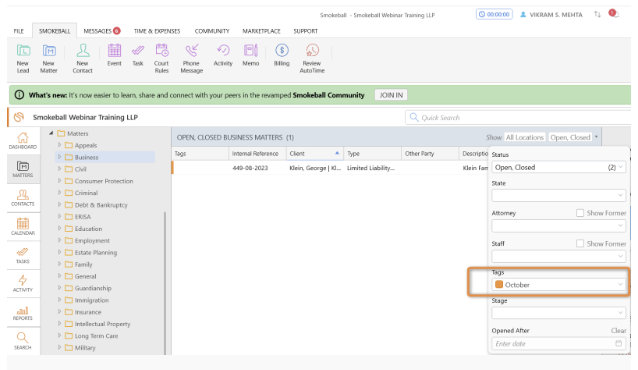The height and width of the screenshot is (370, 638).
Task: Open the Status dropdown Open, Closed
Action: 559,167
